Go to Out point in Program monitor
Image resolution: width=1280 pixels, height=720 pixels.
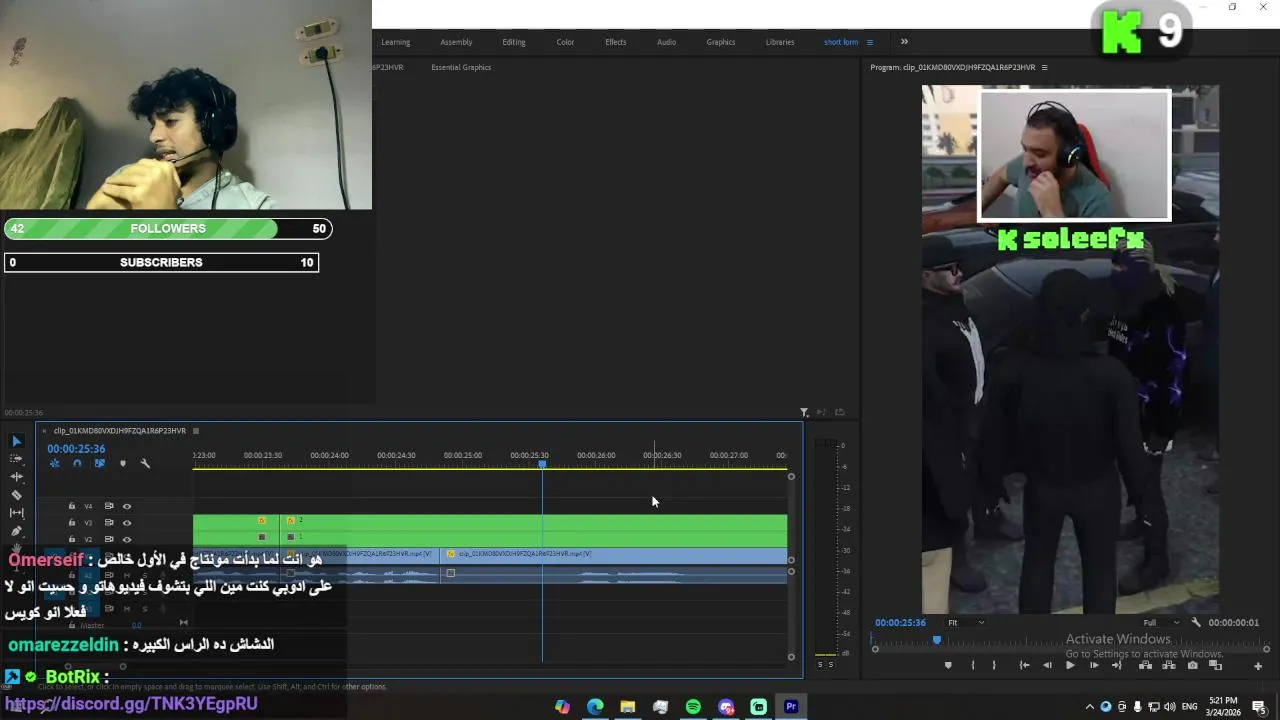tap(1117, 665)
